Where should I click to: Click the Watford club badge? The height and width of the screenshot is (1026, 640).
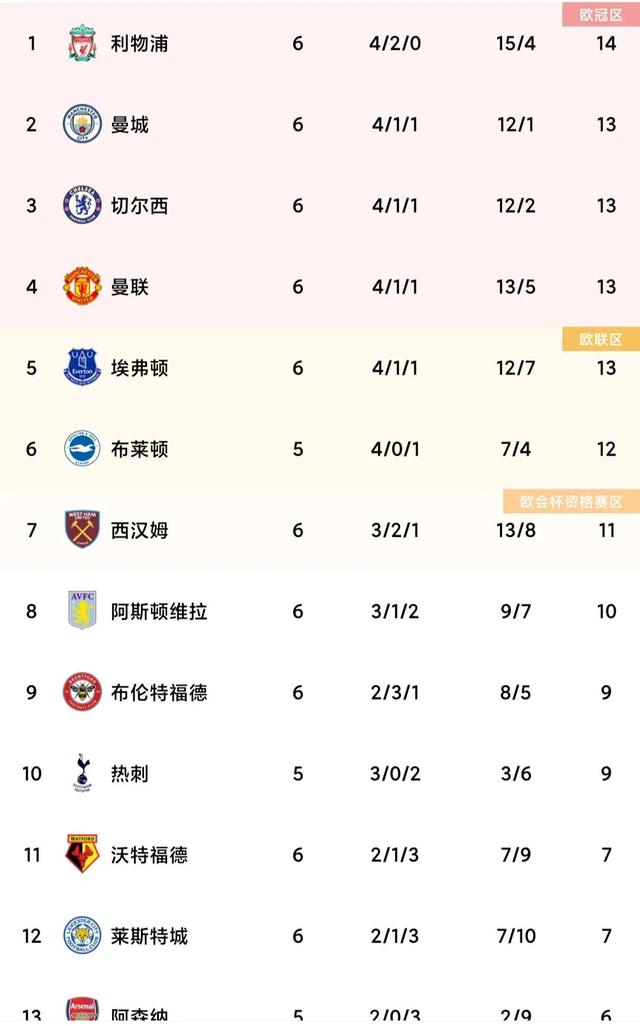pos(82,853)
